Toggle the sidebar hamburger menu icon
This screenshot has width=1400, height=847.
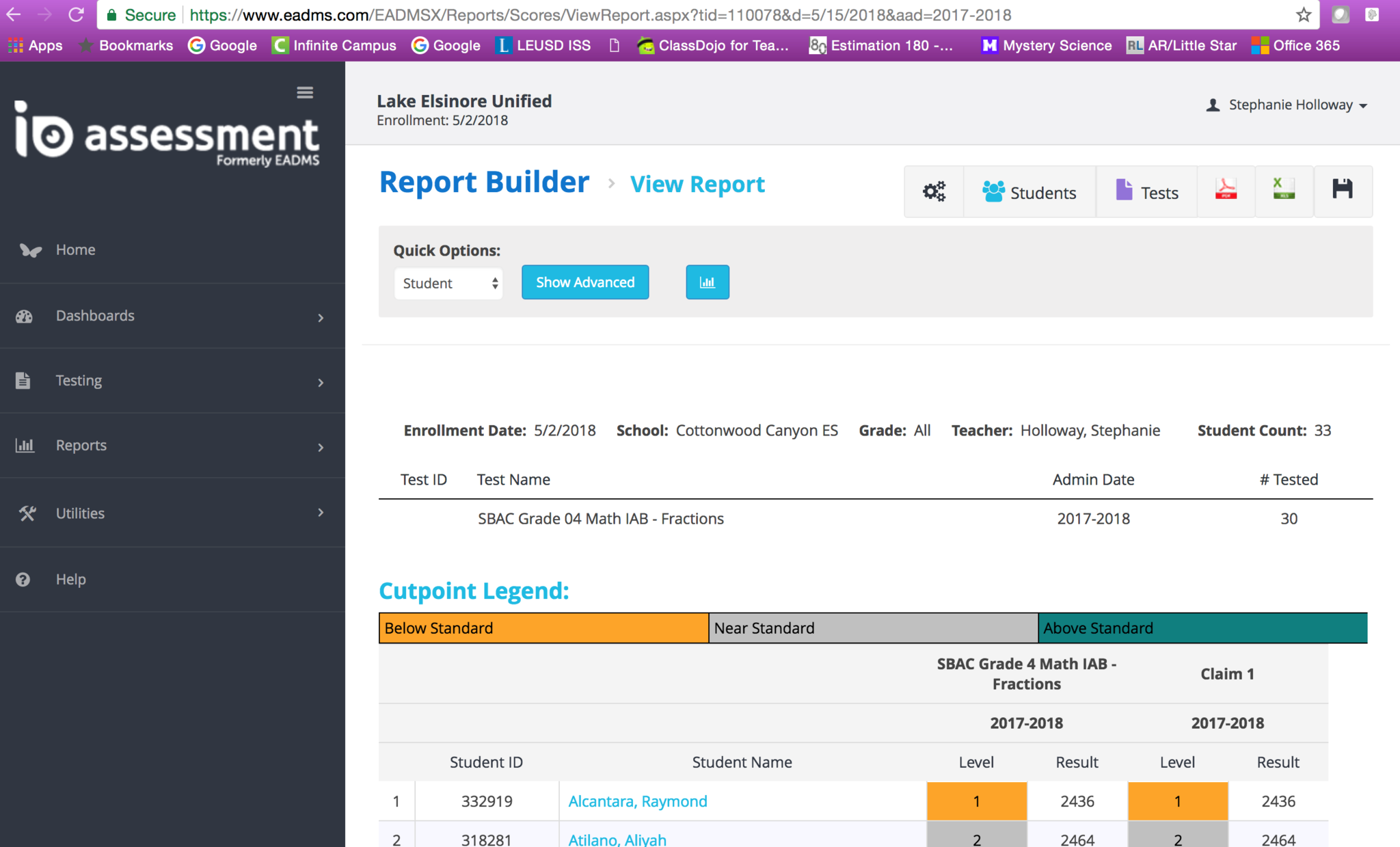305,92
